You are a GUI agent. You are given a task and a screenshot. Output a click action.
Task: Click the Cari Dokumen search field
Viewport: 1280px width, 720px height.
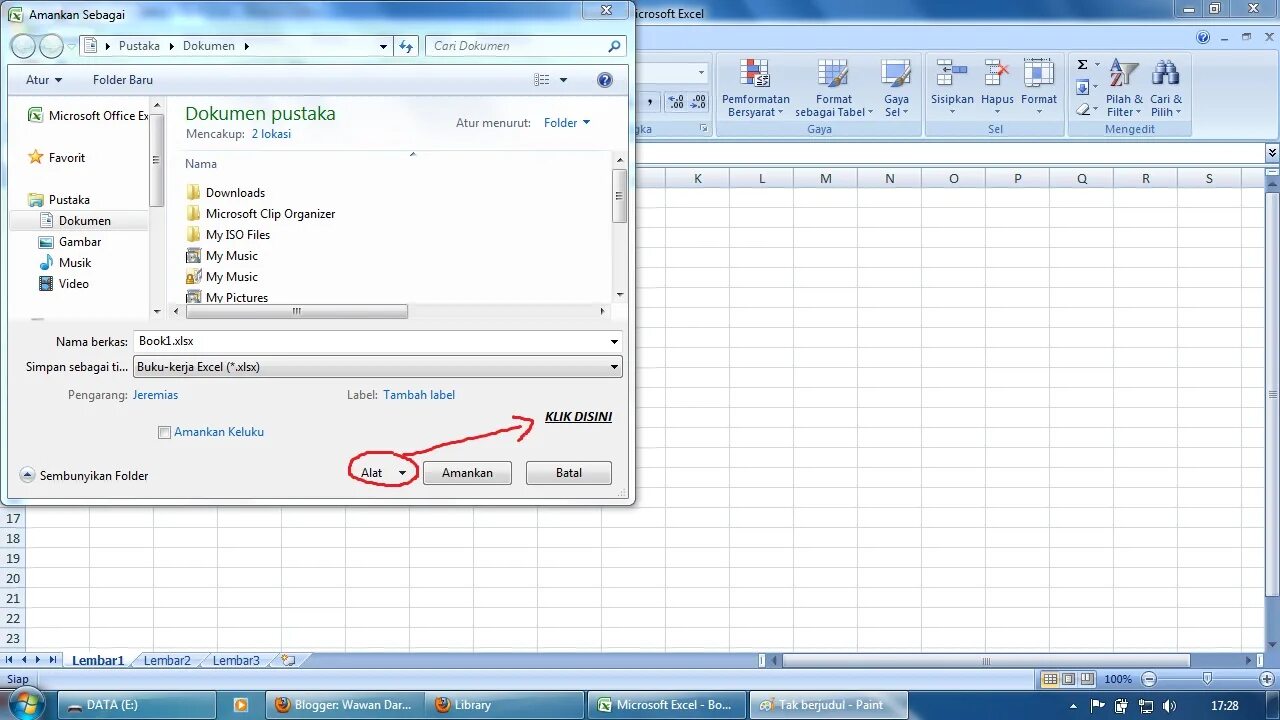coord(527,46)
